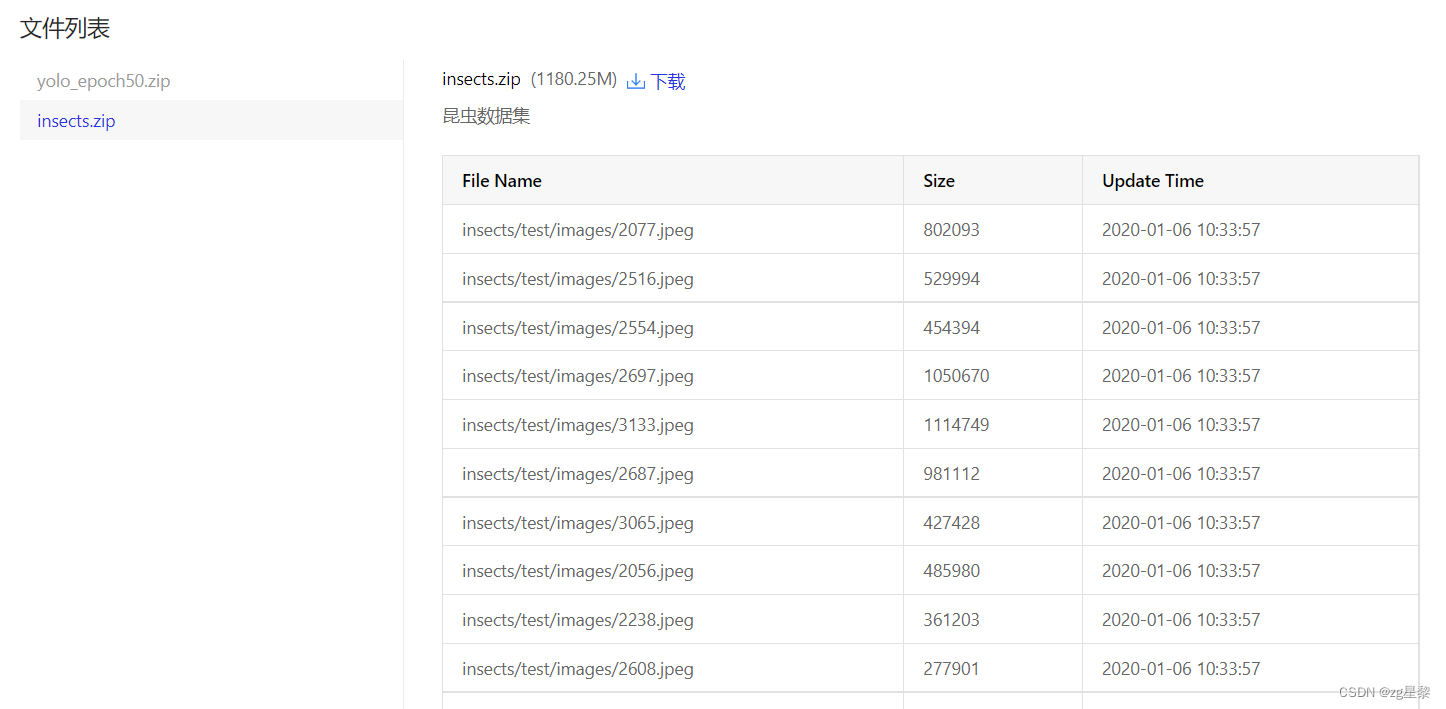Click the 昆虫数据集 description text
This screenshot has height=709, width=1446.
(486, 116)
